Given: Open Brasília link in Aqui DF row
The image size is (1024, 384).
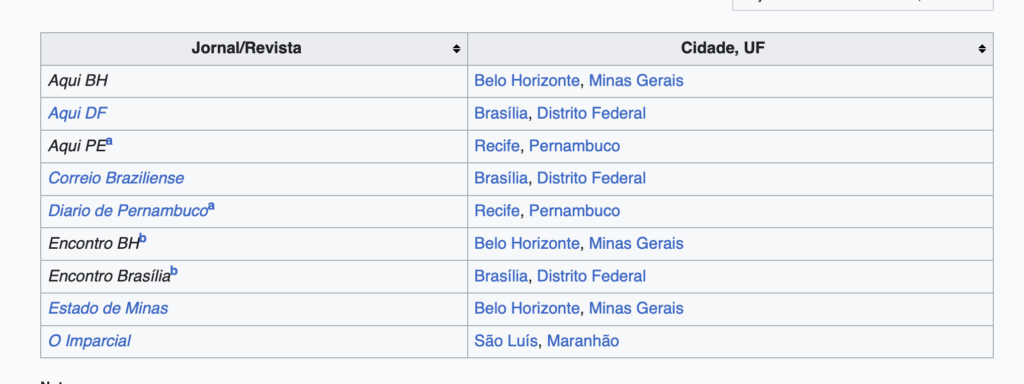Looking at the screenshot, I should (500, 114).
